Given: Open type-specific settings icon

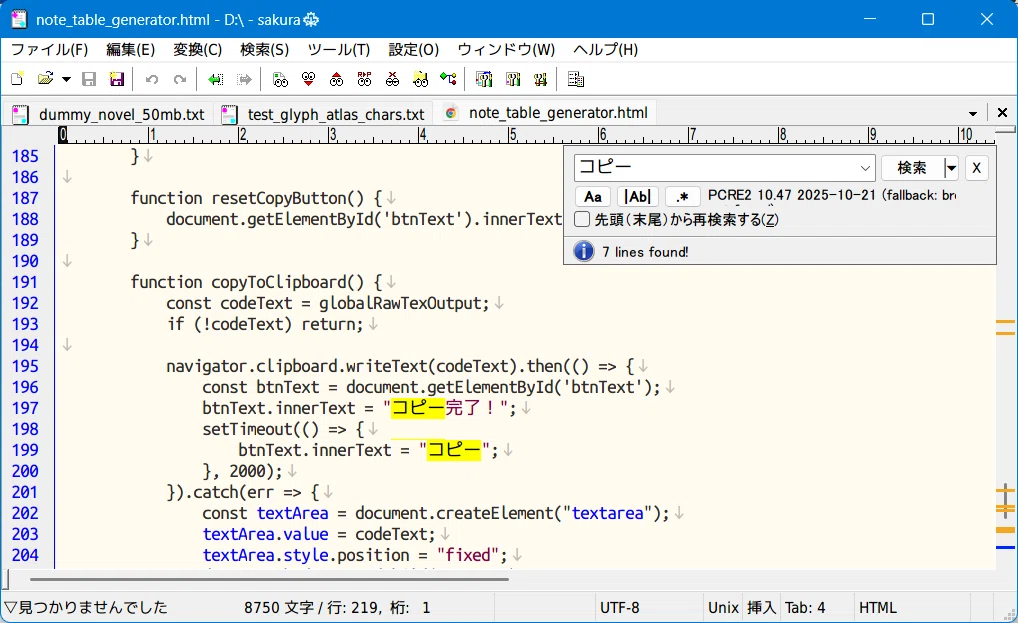Looking at the screenshot, I should tap(513, 79).
